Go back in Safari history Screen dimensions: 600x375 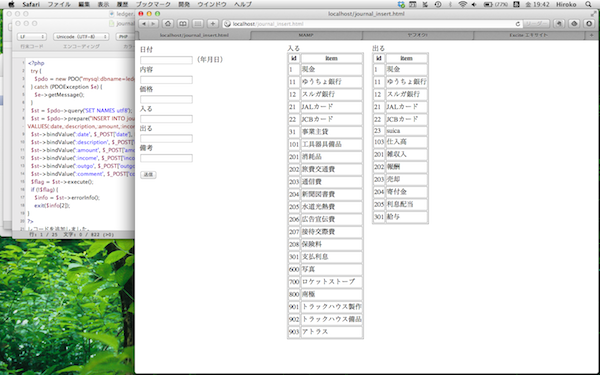[x=144, y=24]
